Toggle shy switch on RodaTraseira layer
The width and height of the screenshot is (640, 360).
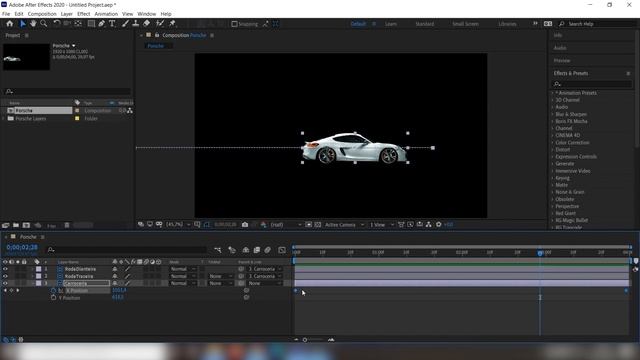click(x=115, y=276)
